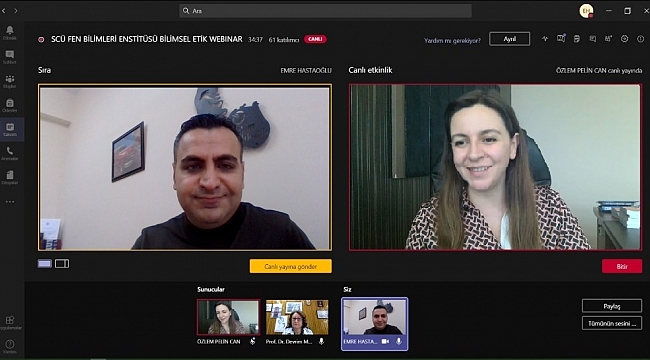This screenshot has height=360, width=650.
Task: Go back with the left history arrow
Action: tap(4, 11)
